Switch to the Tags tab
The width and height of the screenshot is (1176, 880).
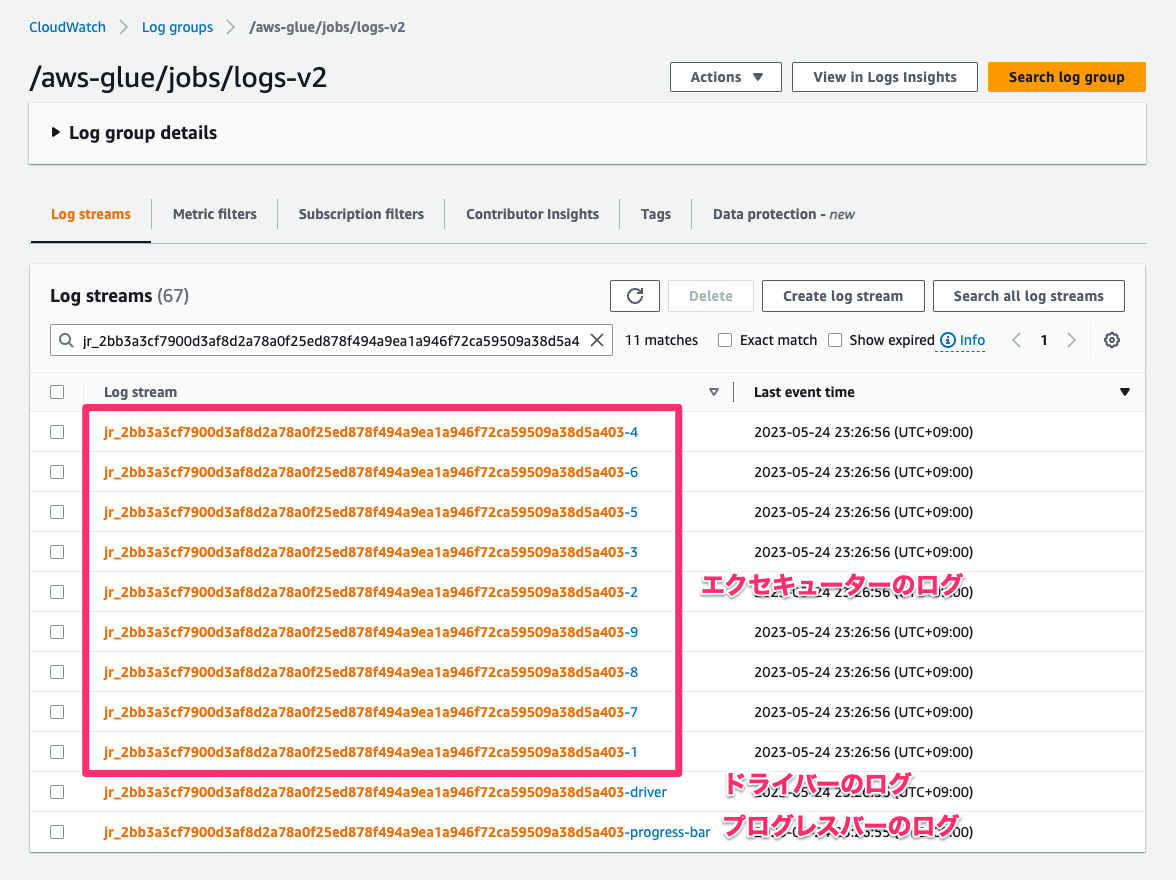point(656,214)
